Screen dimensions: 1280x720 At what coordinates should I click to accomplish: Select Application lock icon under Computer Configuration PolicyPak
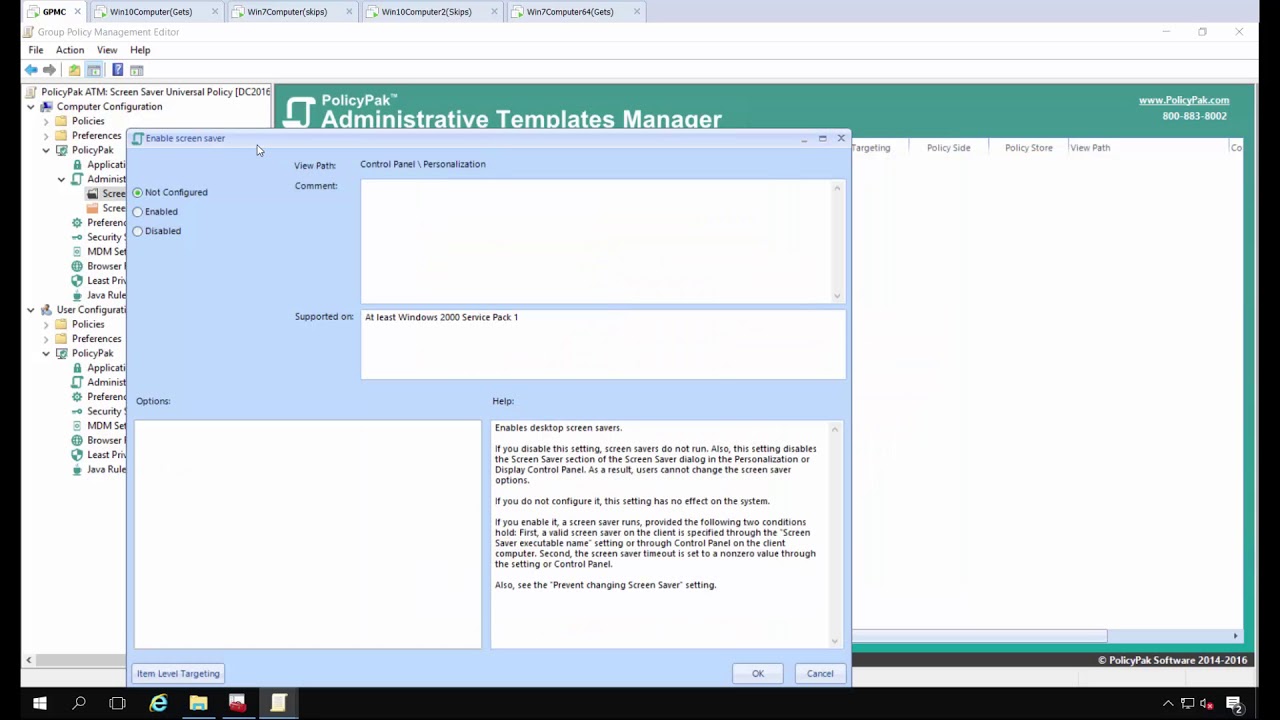(x=77, y=165)
